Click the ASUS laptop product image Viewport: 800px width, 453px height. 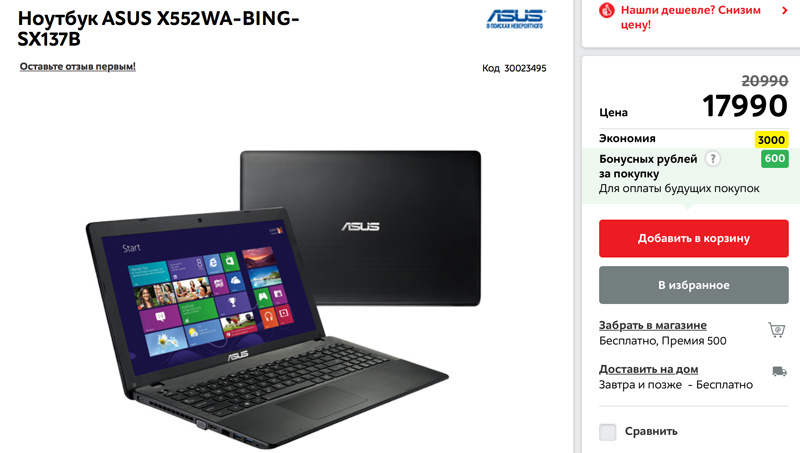tap(283, 298)
